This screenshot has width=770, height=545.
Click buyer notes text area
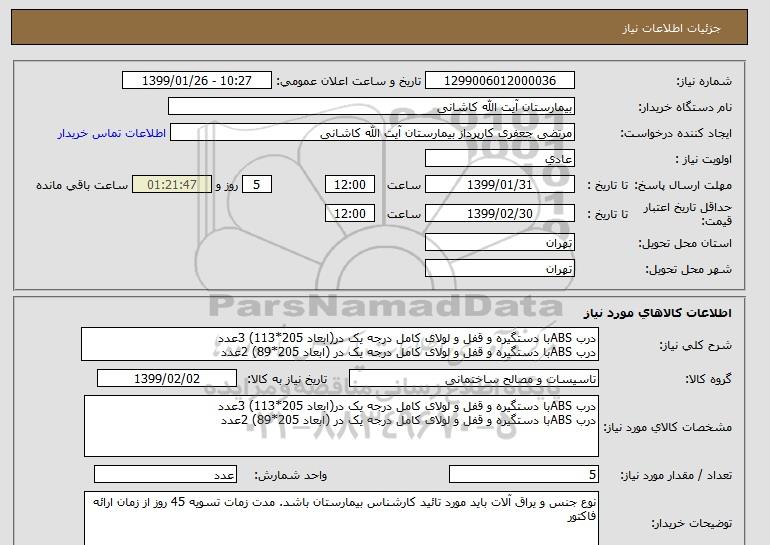pyautogui.click(x=341, y=518)
